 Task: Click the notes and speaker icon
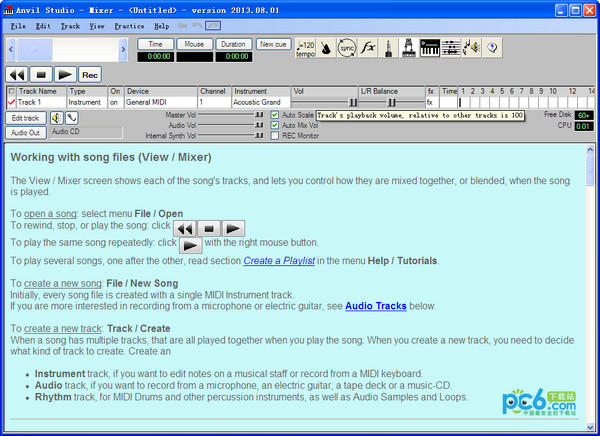click(x=471, y=48)
